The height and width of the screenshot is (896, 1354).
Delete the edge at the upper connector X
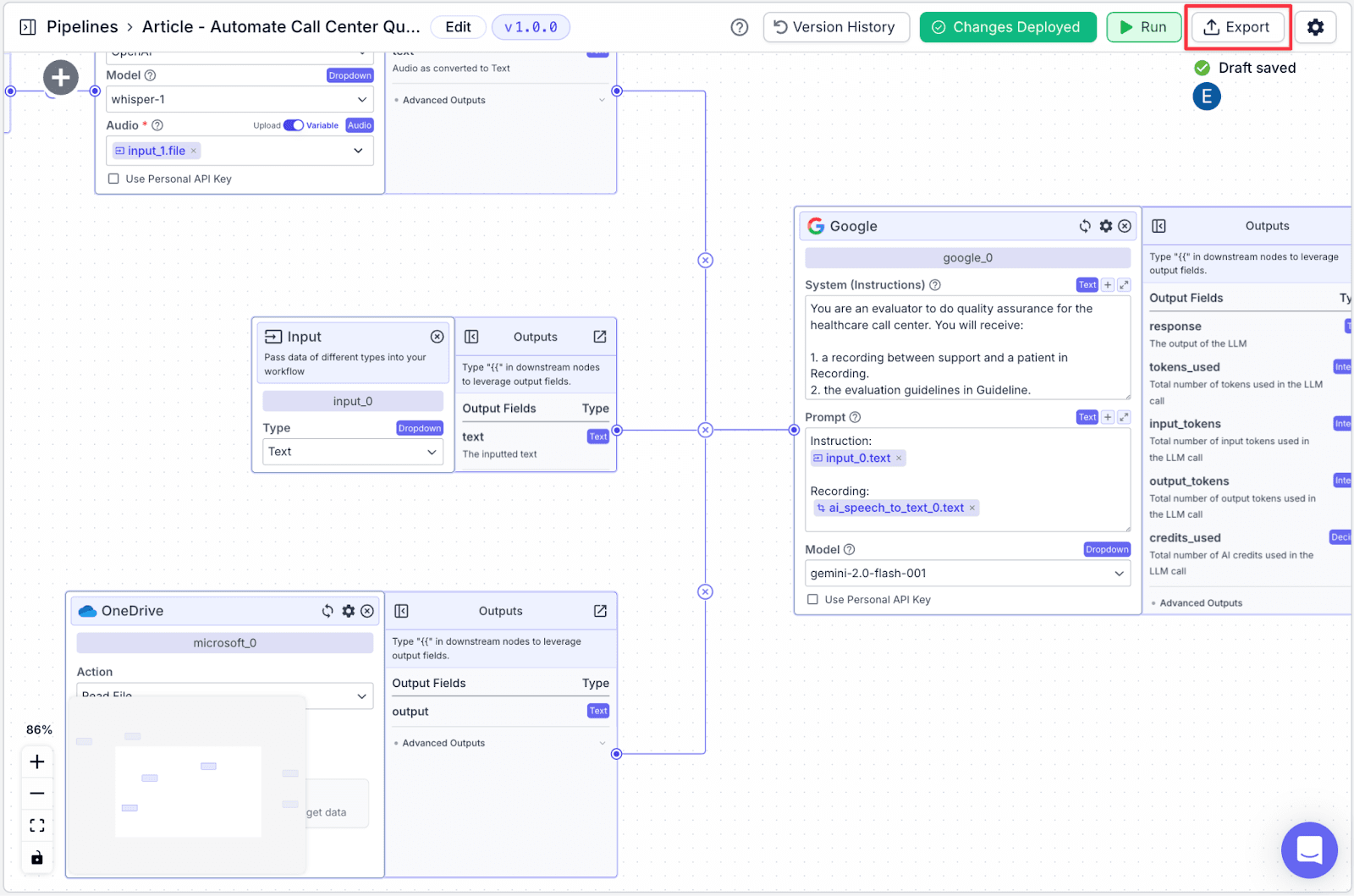point(705,261)
